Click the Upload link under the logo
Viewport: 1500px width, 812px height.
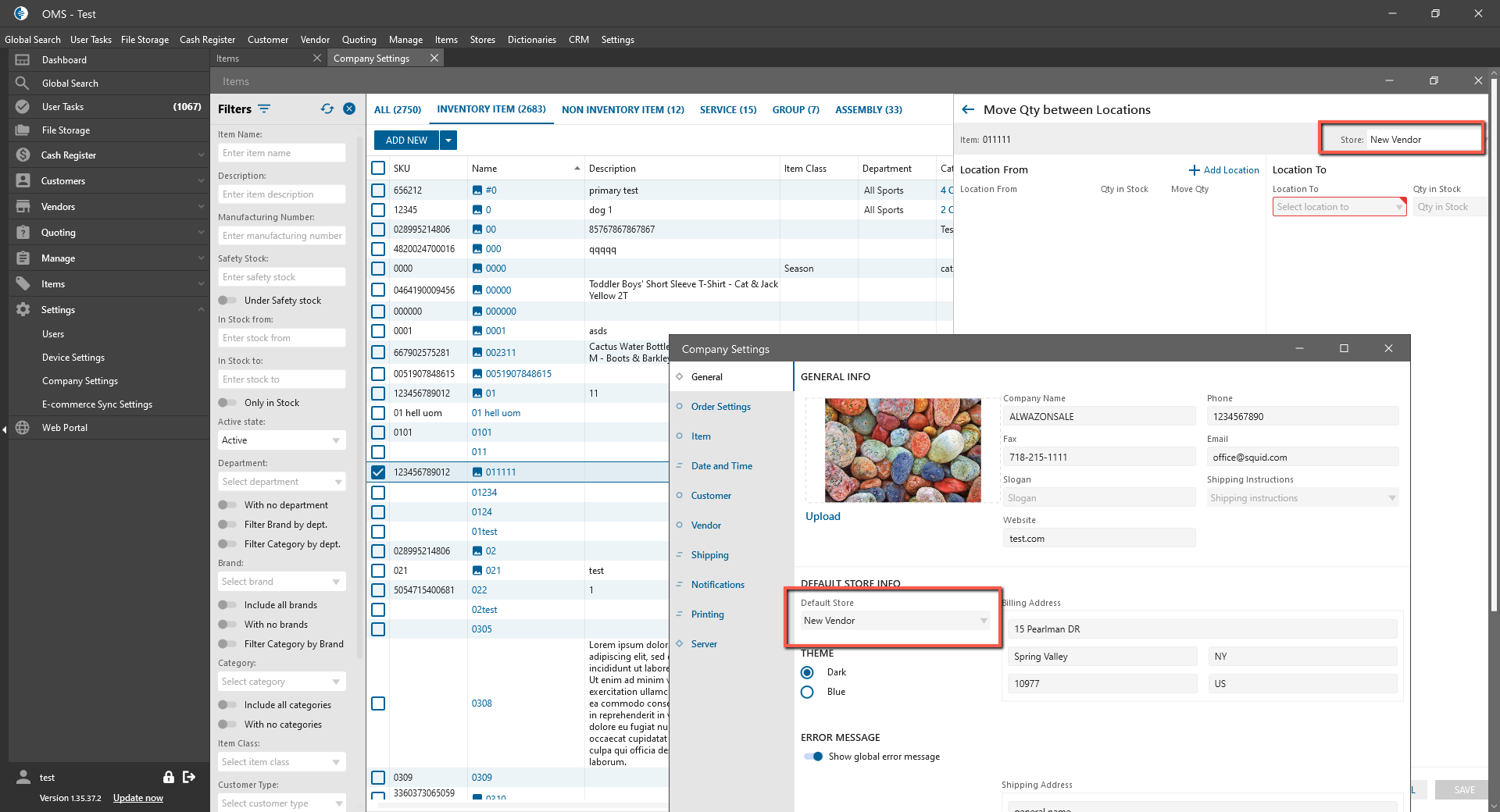(823, 517)
